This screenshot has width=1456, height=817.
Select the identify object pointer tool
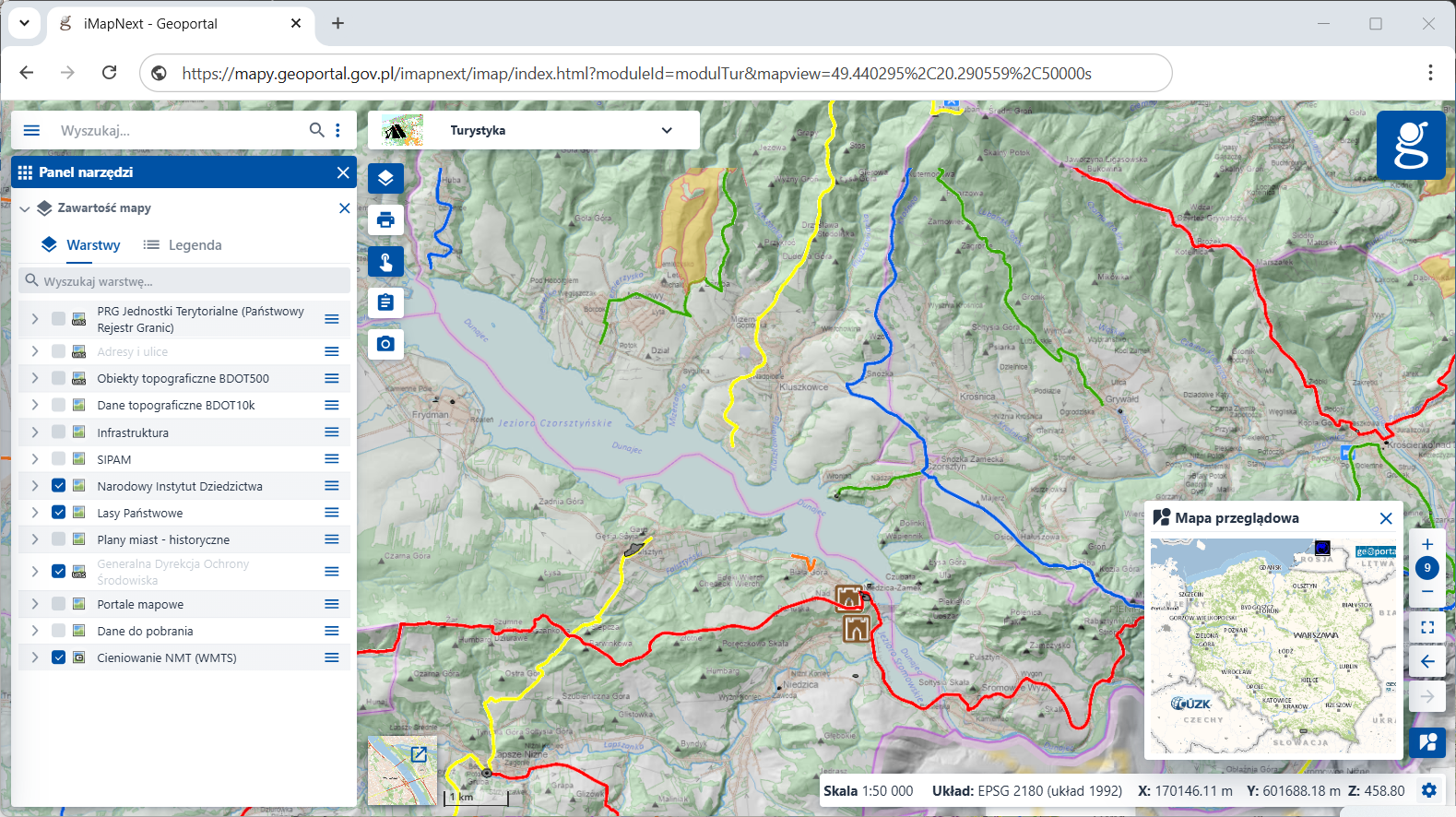point(385,262)
